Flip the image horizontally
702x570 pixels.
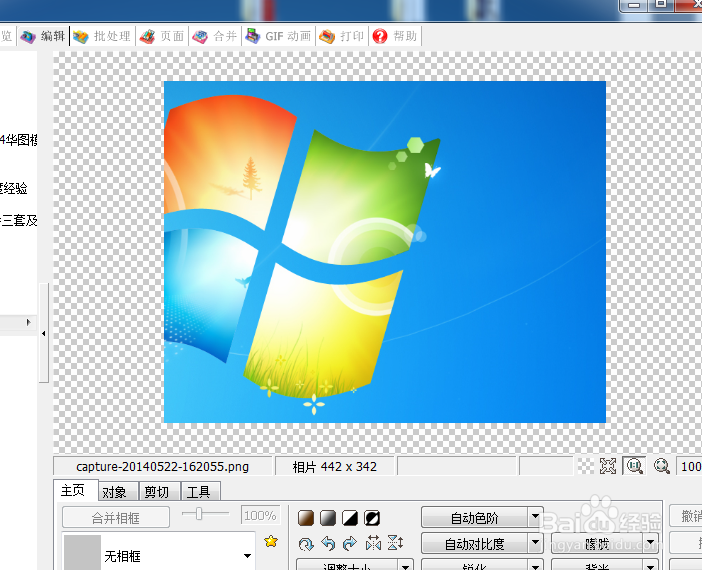(373, 544)
